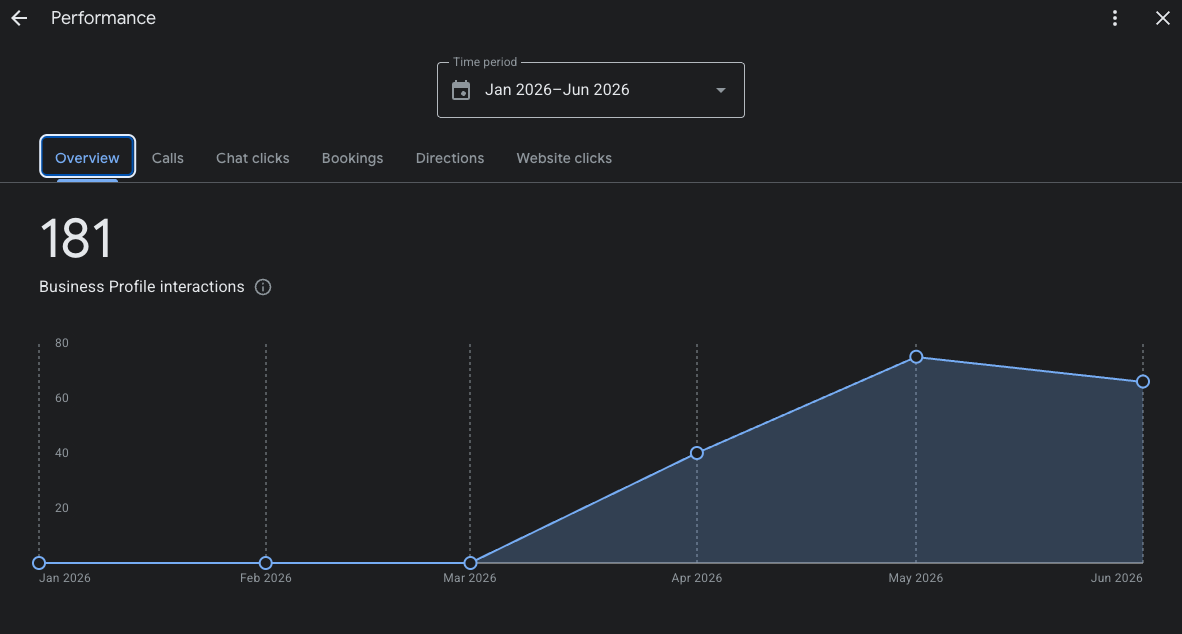Close the Performance panel
Screen dimensions: 1182x634
[1162, 18]
